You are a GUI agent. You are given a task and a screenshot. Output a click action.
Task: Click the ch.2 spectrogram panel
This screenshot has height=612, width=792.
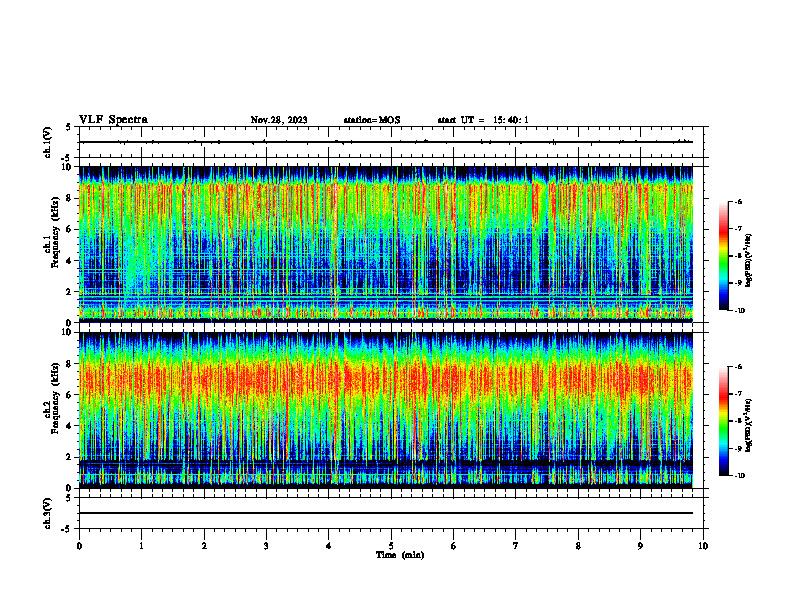click(386, 410)
